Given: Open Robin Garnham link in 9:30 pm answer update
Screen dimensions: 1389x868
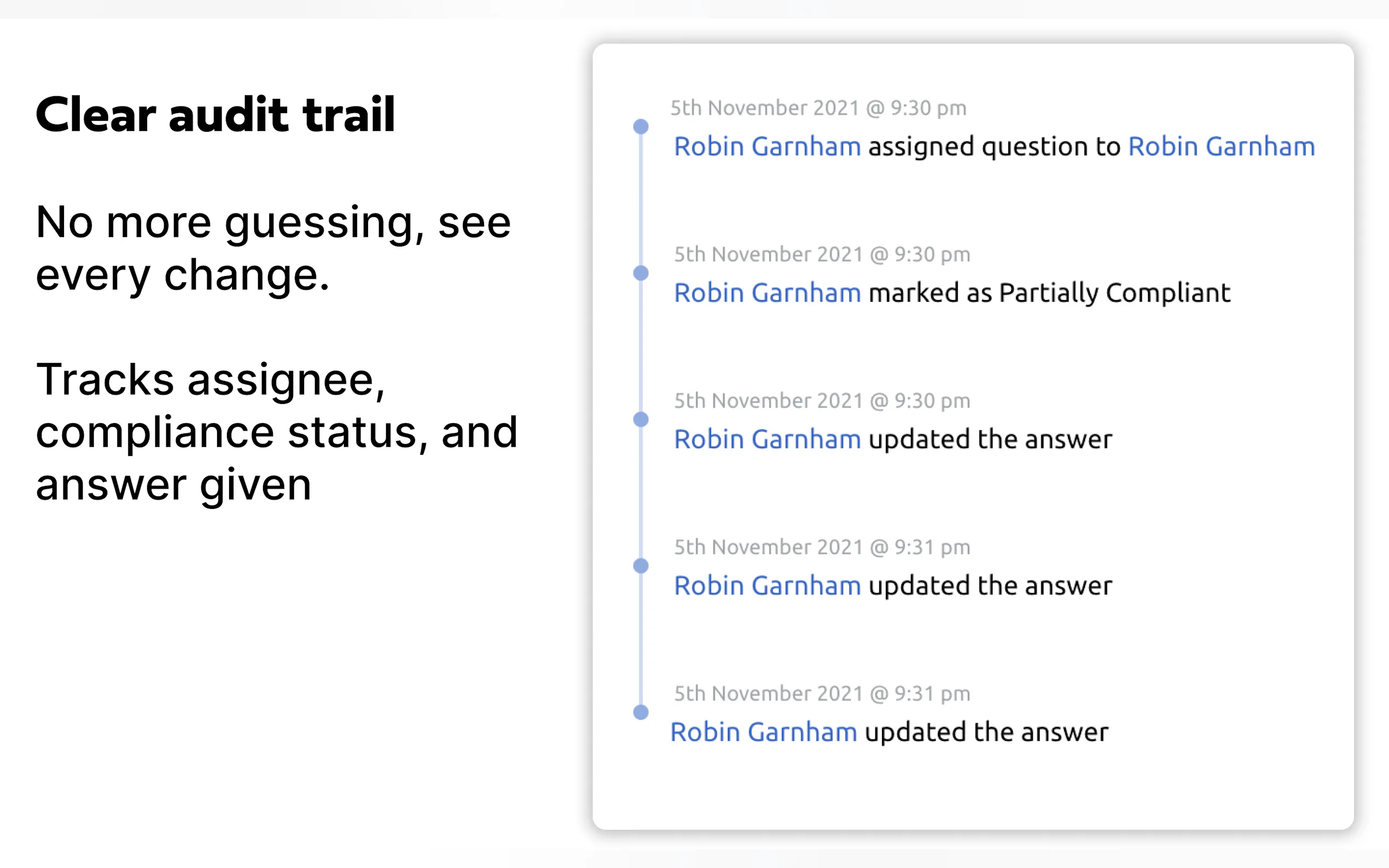Looking at the screenshot, I should 767,439.
